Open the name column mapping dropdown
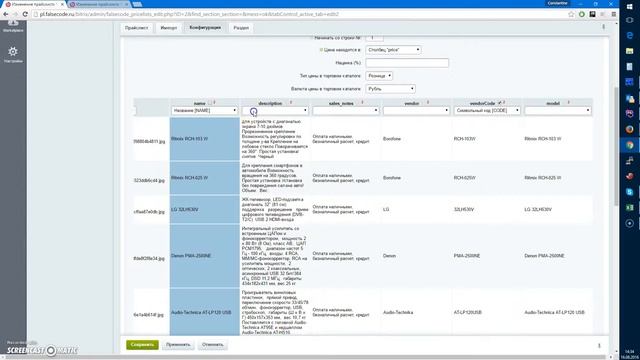The width and height of the screenshot is (640, 360). [x=204, y=111]
